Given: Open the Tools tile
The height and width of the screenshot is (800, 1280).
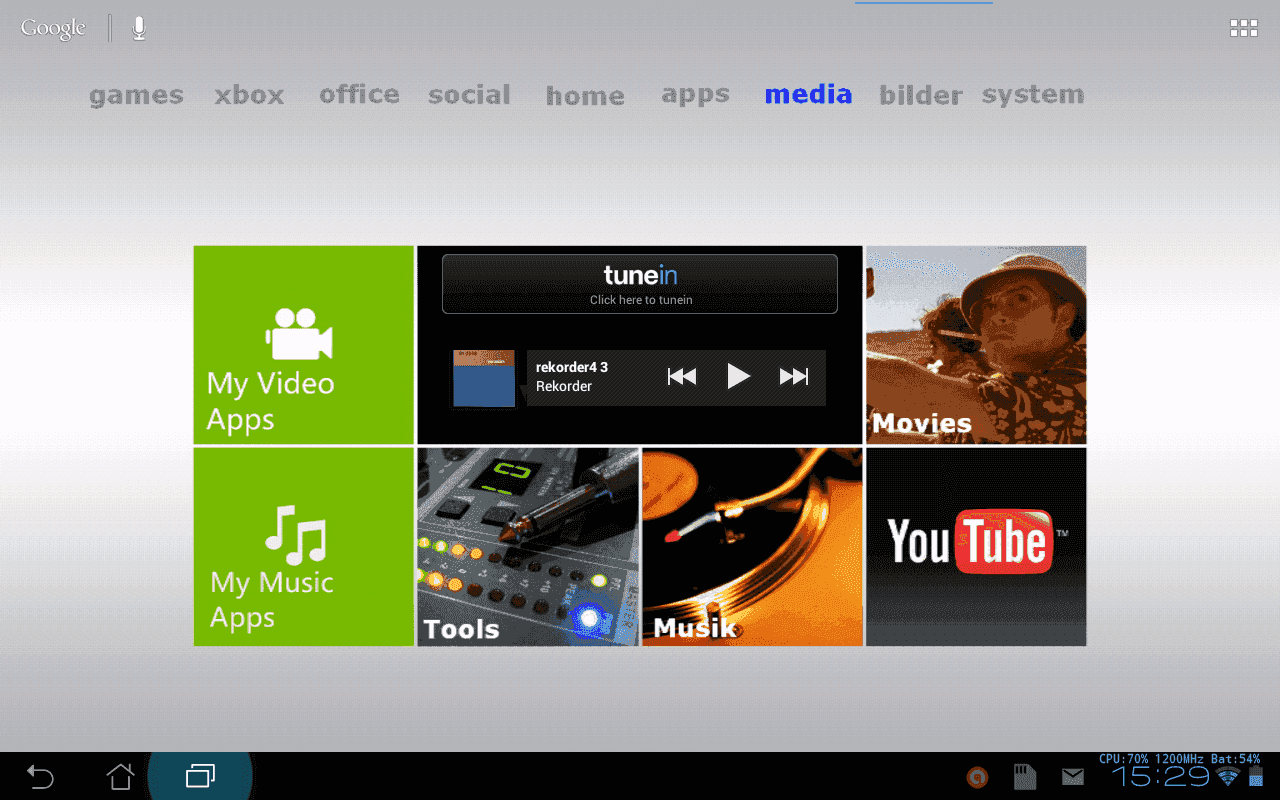Looking at the screenshot, I should coord(528,546).
